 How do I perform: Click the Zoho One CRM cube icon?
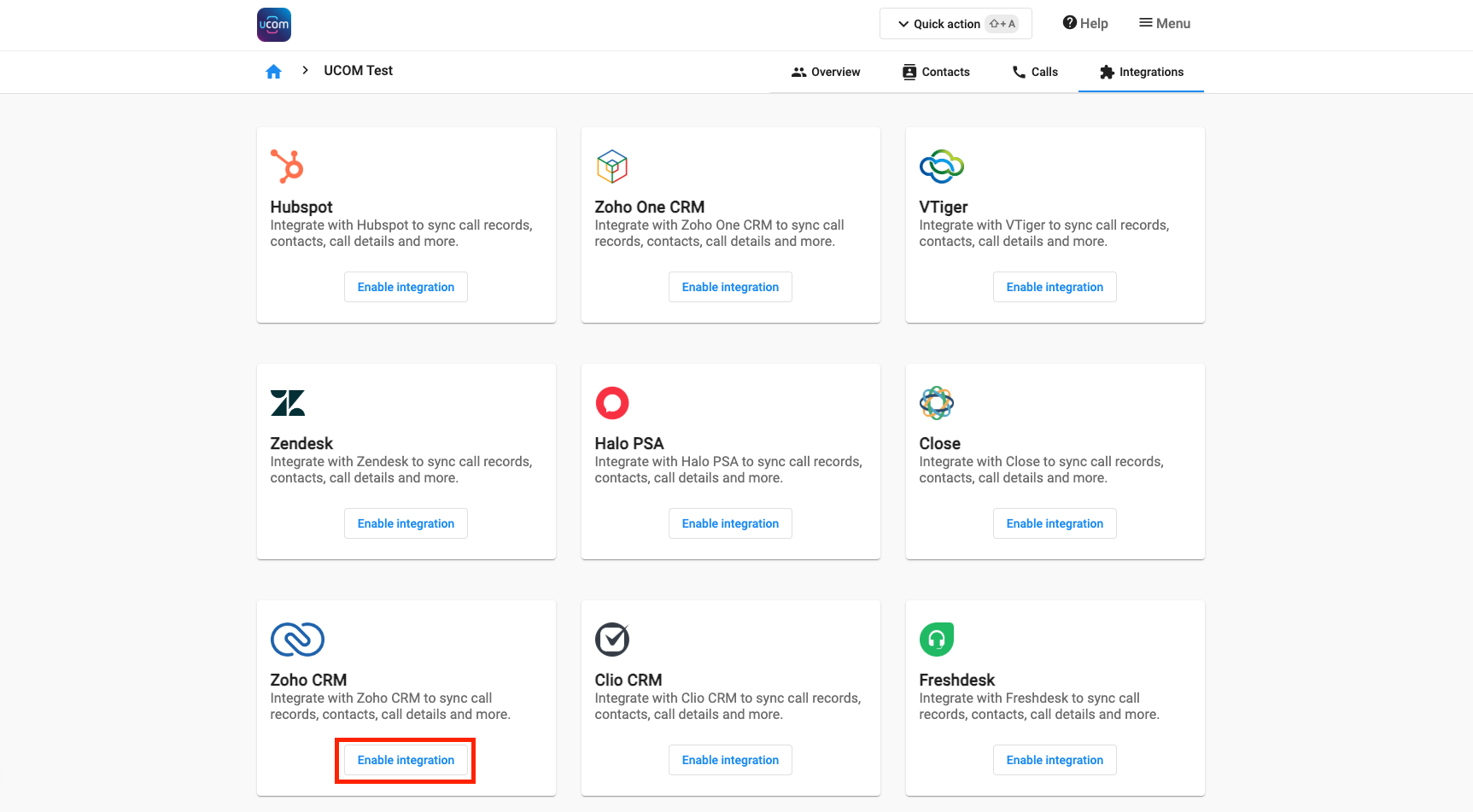[611, 166]
